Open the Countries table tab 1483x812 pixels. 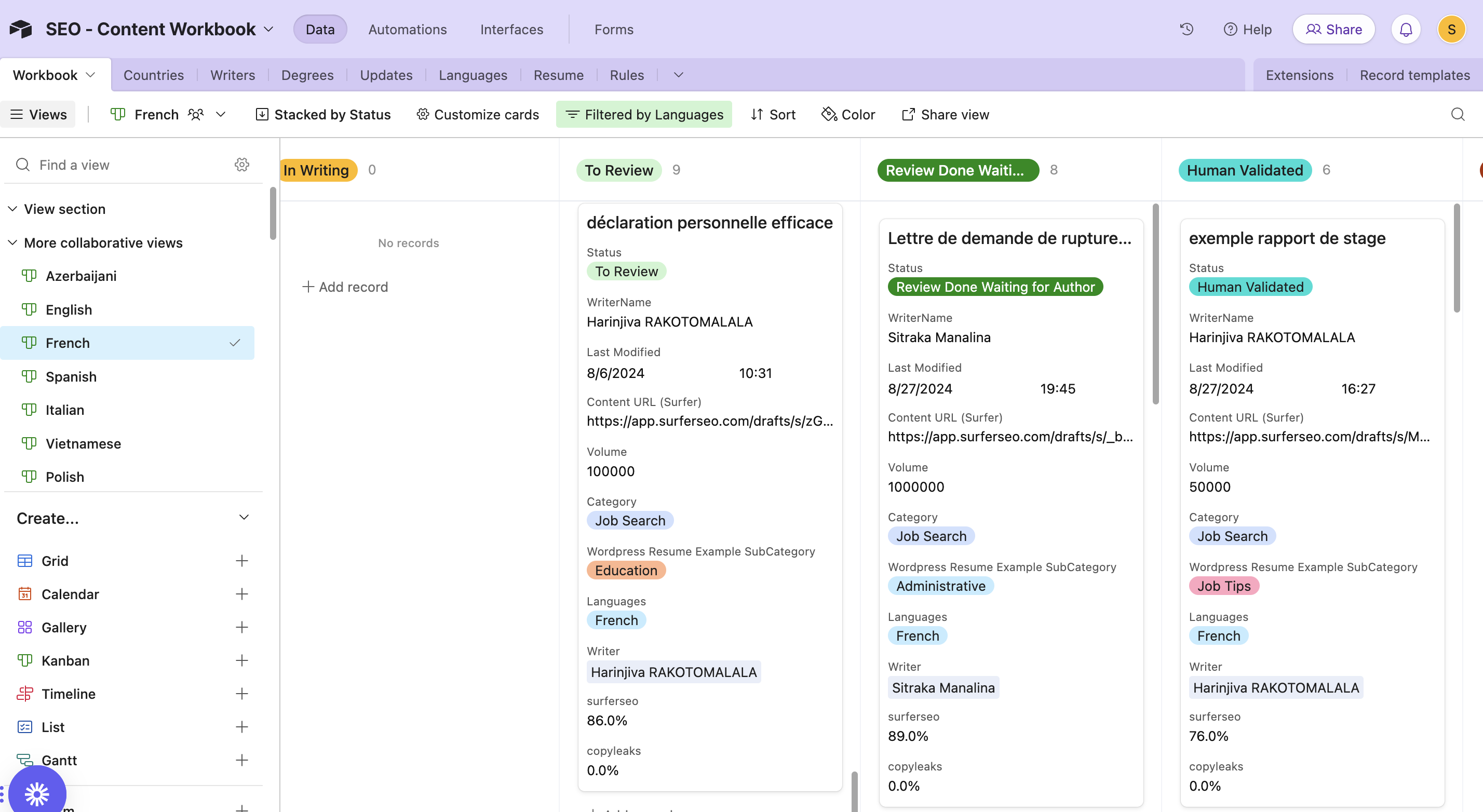[153, 74]
